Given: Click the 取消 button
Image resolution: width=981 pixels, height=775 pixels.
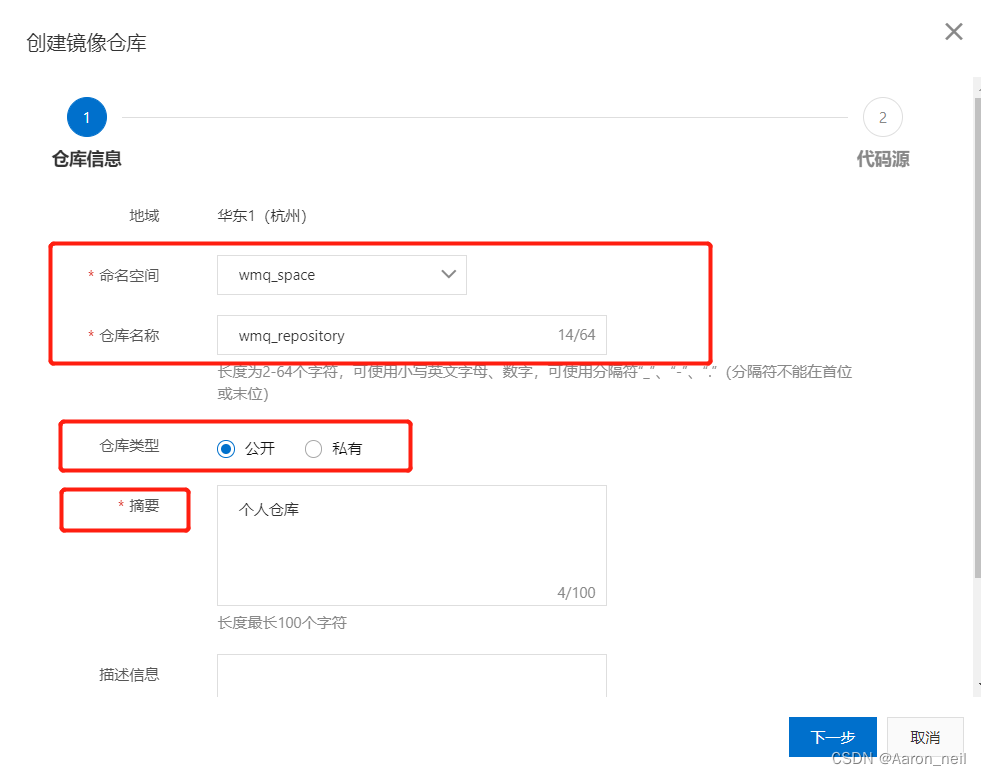Looking at the screenshot, I should pos(925,737).
